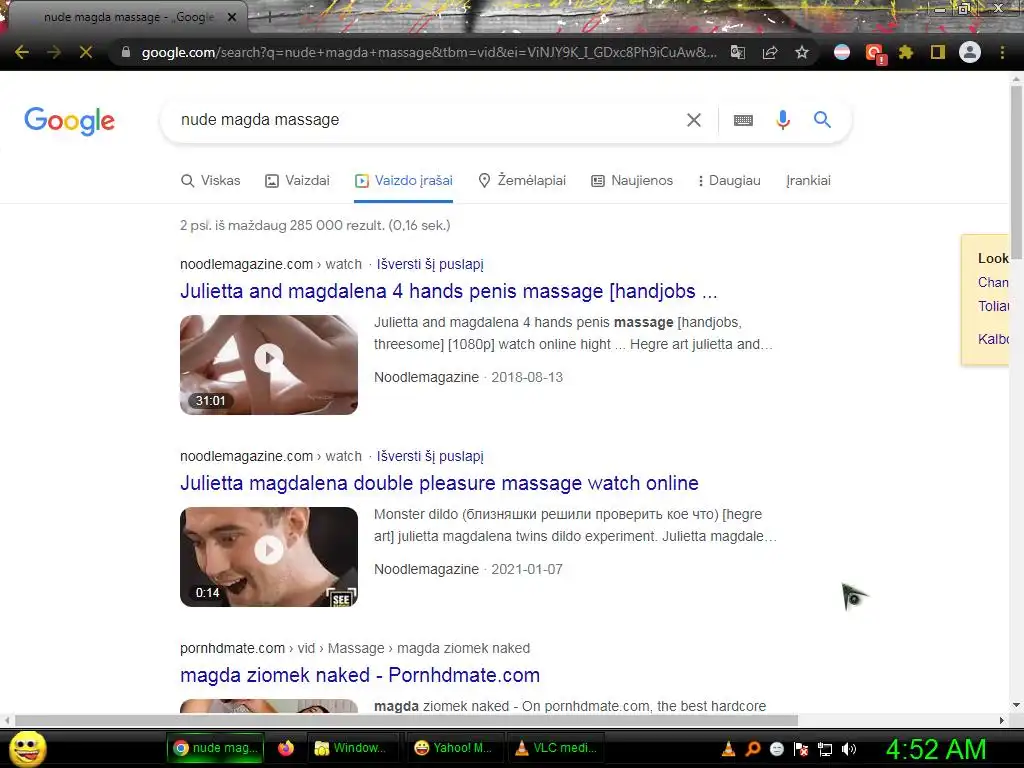Viewport: 1024px width, 768px height.
Task: Open the flag notification tray icon
Action: pyautogui.click(x=801, y=749)
